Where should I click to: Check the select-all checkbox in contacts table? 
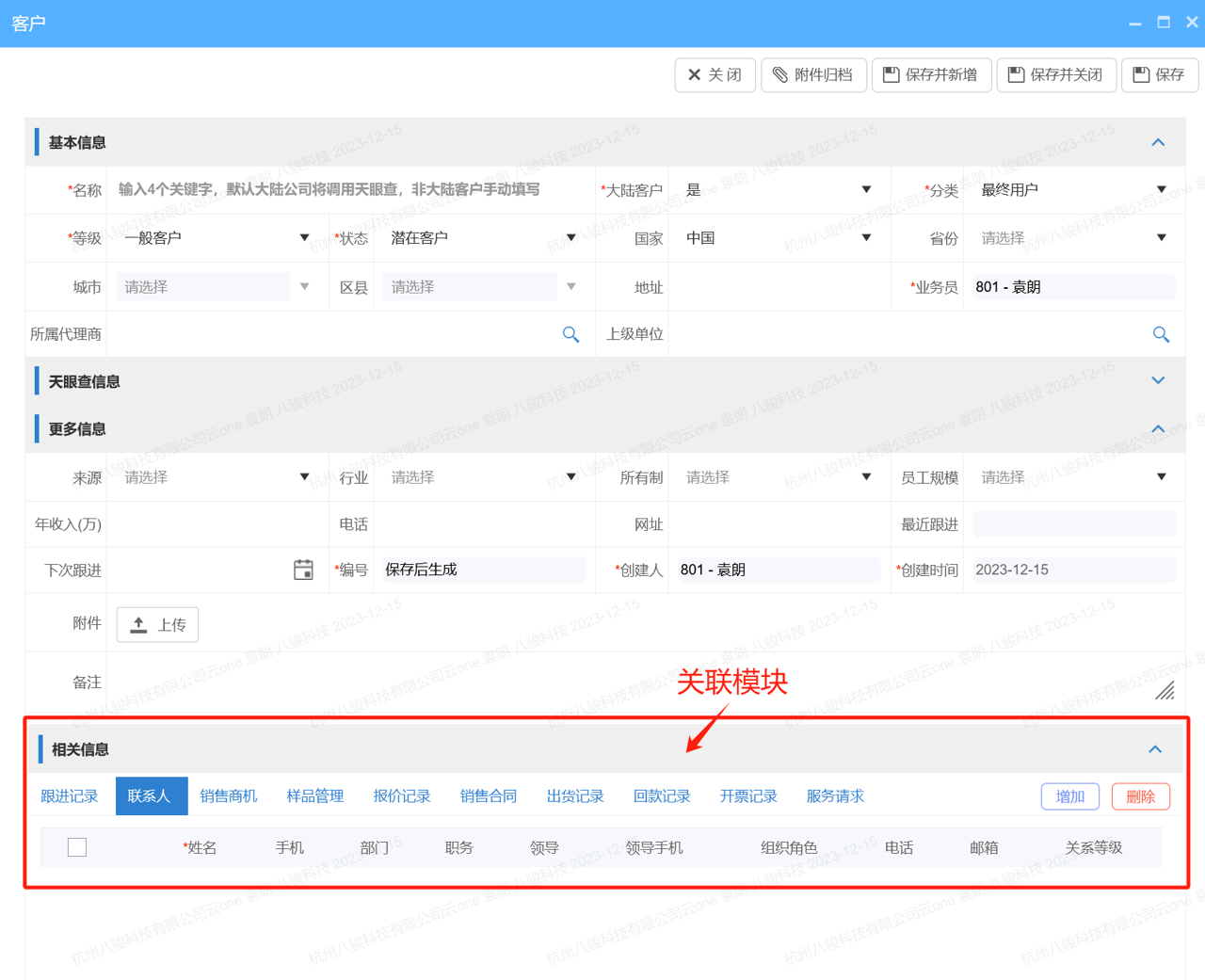[x=77, y=846]
